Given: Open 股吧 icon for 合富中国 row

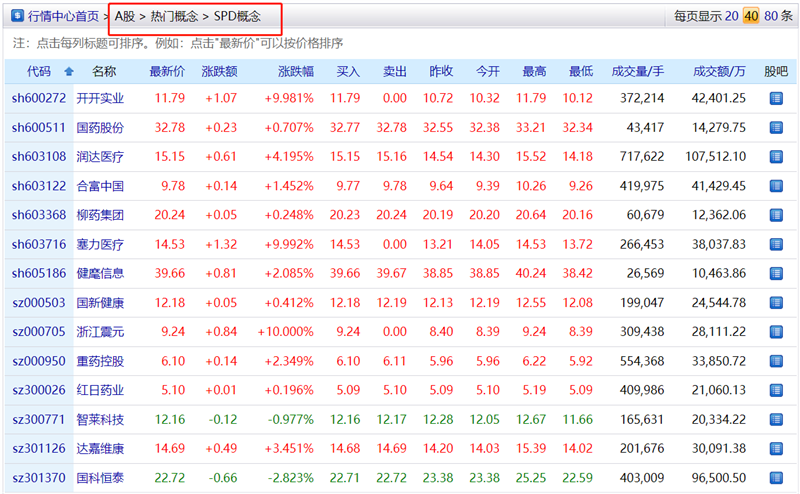Looking at the screenshot, I should (776, 186).
